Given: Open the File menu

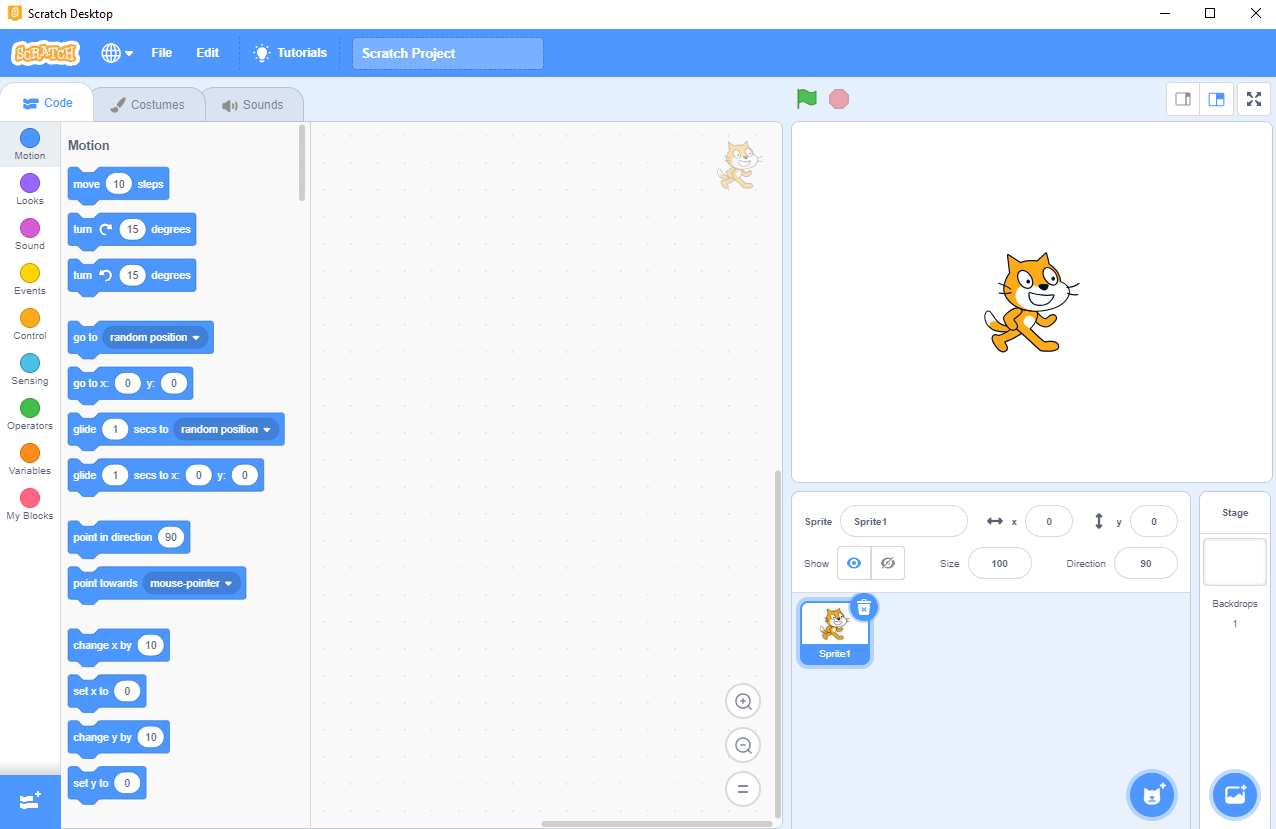Looking at the screenshot, I should [162, 53].
